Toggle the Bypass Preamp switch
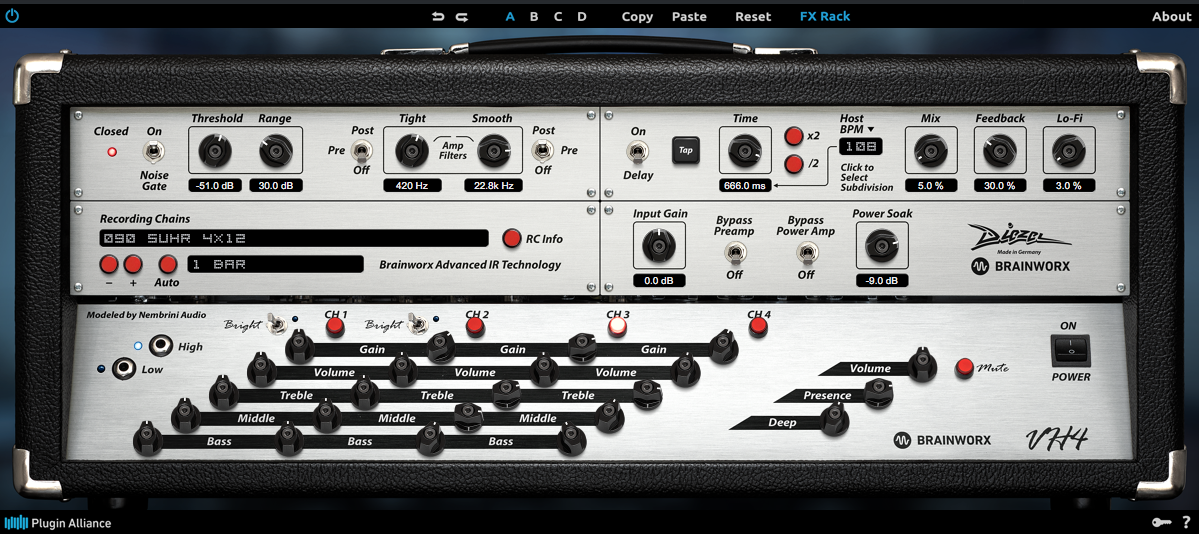 (x=734, y=251)
